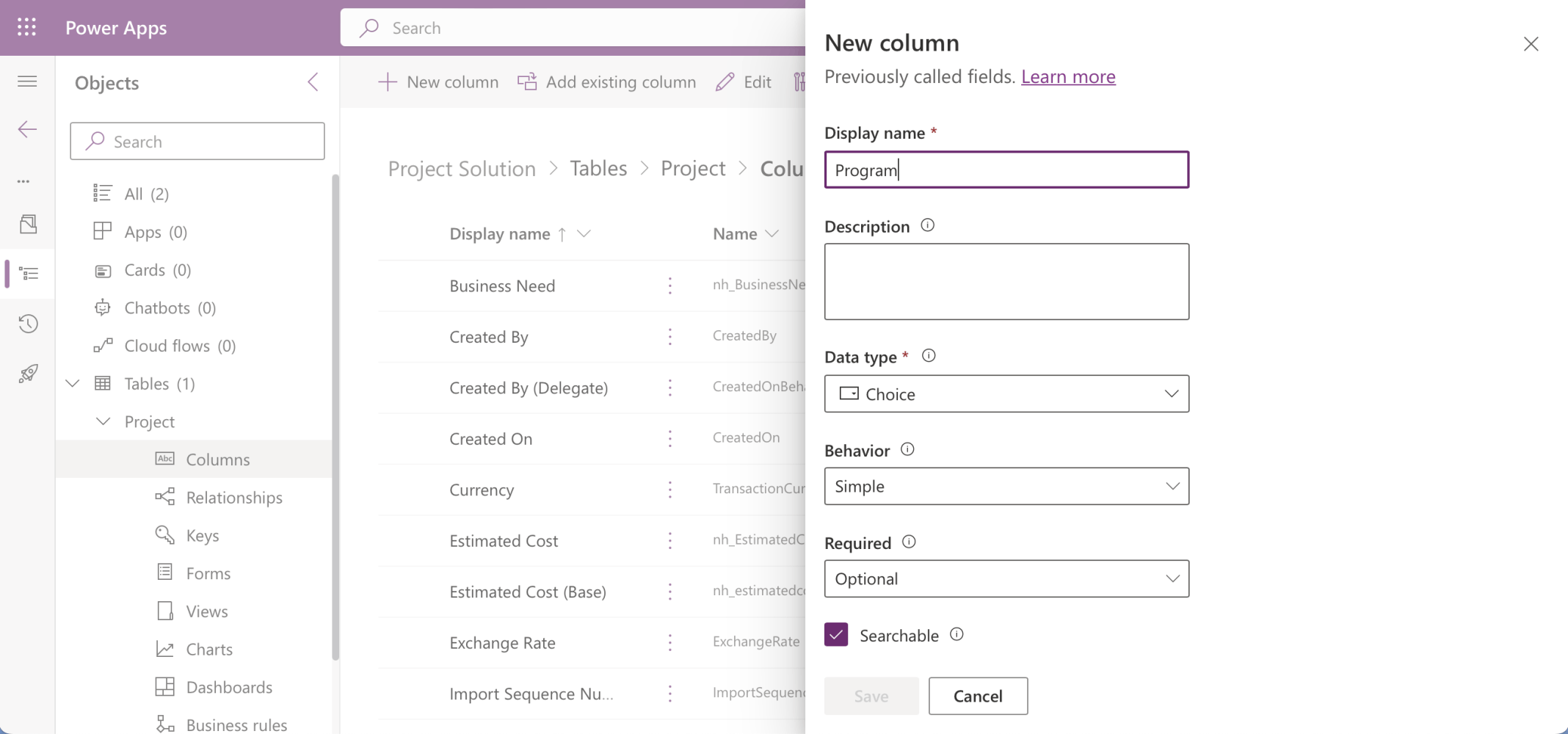Open the Data type Choice dropdown
Viewport: 1568px width, 734px height.
(x=1006, y=394)
